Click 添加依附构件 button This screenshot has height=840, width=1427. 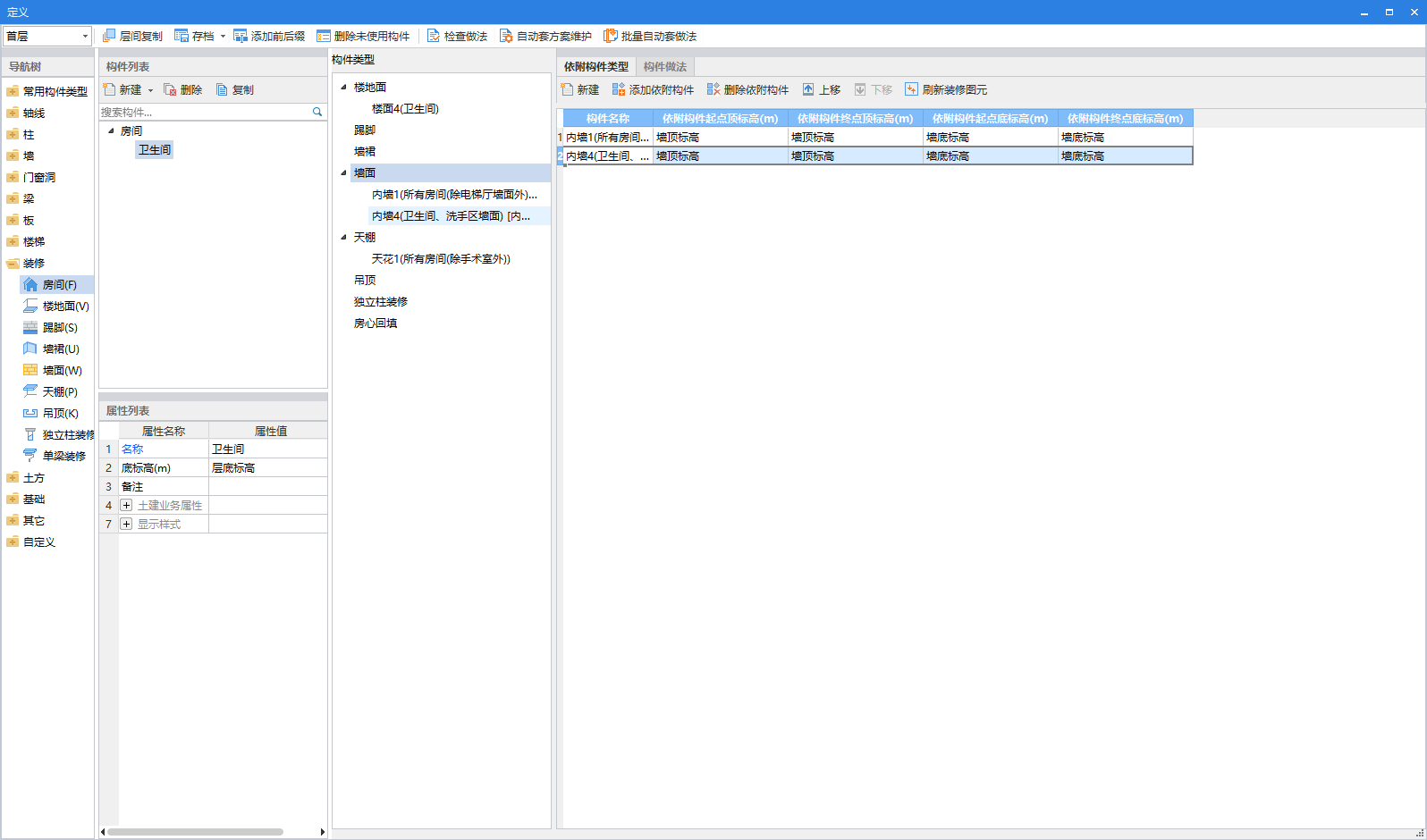(653, 89)
